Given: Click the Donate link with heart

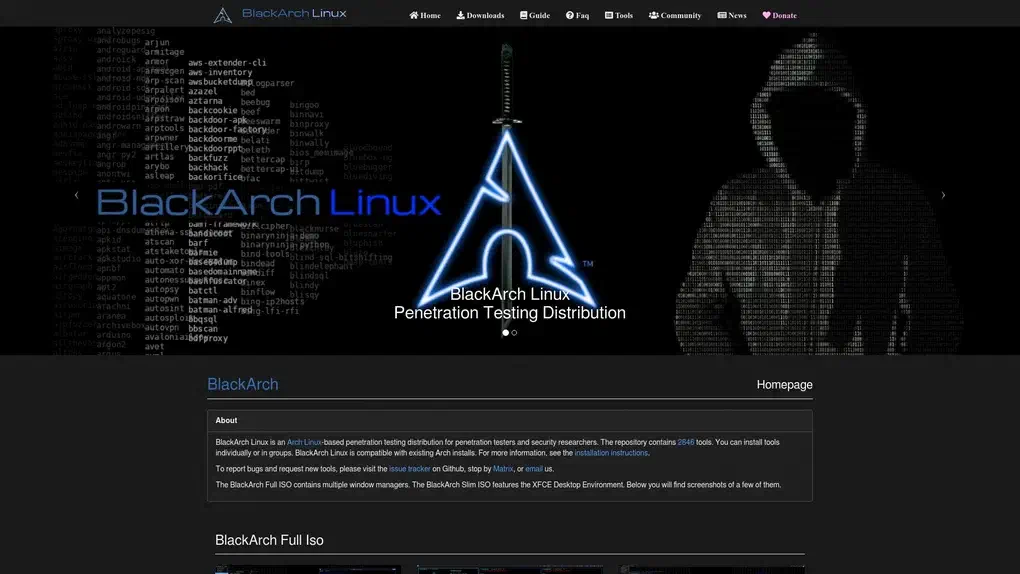Looking at the screenshot, I should [779, 15].
